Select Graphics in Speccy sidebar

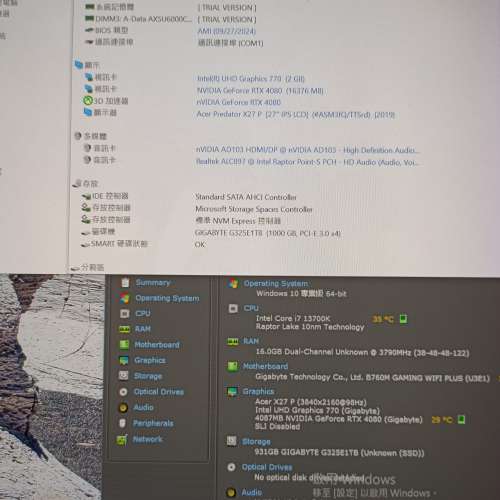(x=150, y=360)
